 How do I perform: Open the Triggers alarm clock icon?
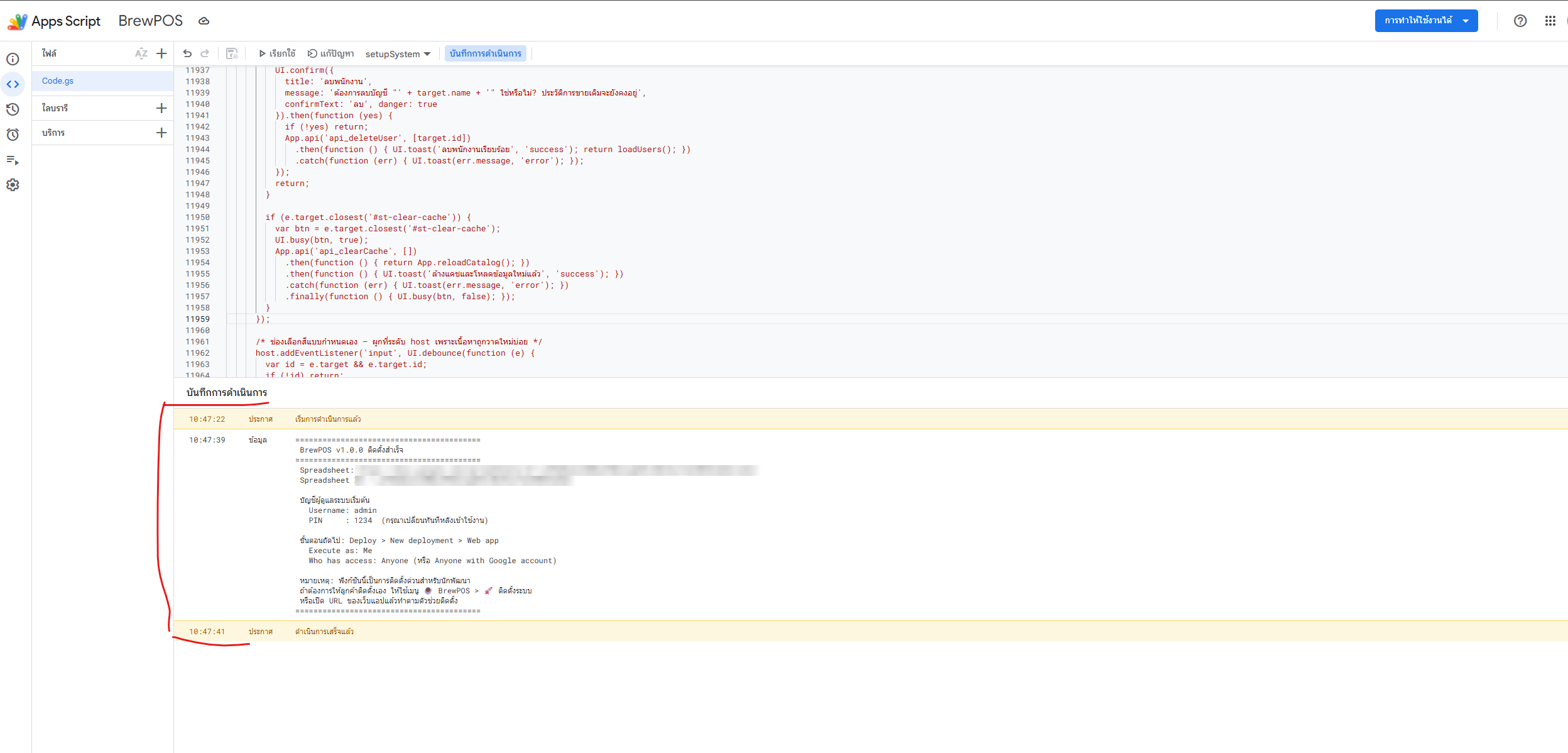point(13,135)
